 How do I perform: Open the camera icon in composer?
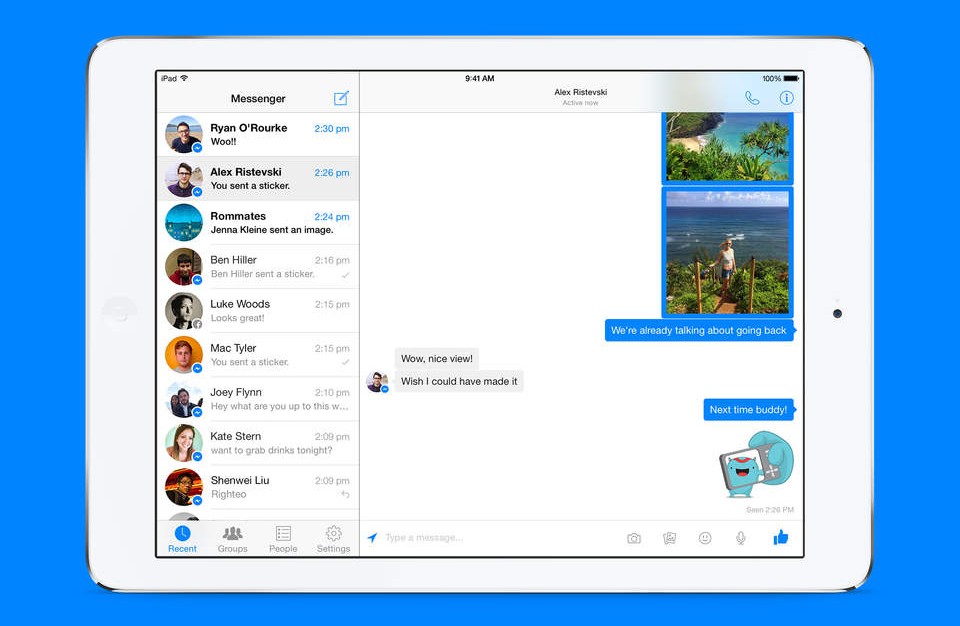(x=634, y=538)
